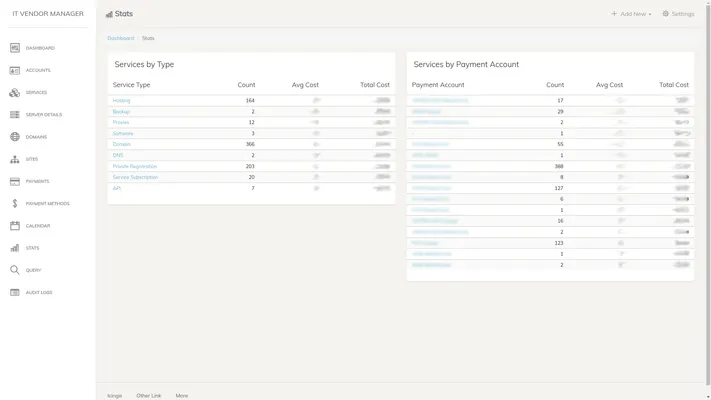
Task: Click the Dashboard breadcrumb link
Action: pyautogui.click(x=120, y=38)
